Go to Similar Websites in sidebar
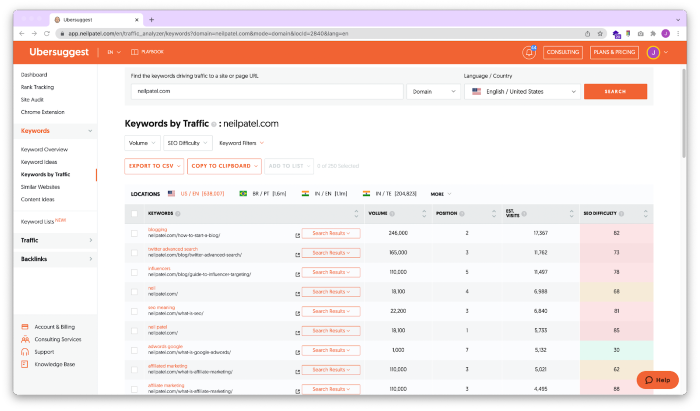The height and width of the screenshot is (411, 700). [x=40, y=187]
